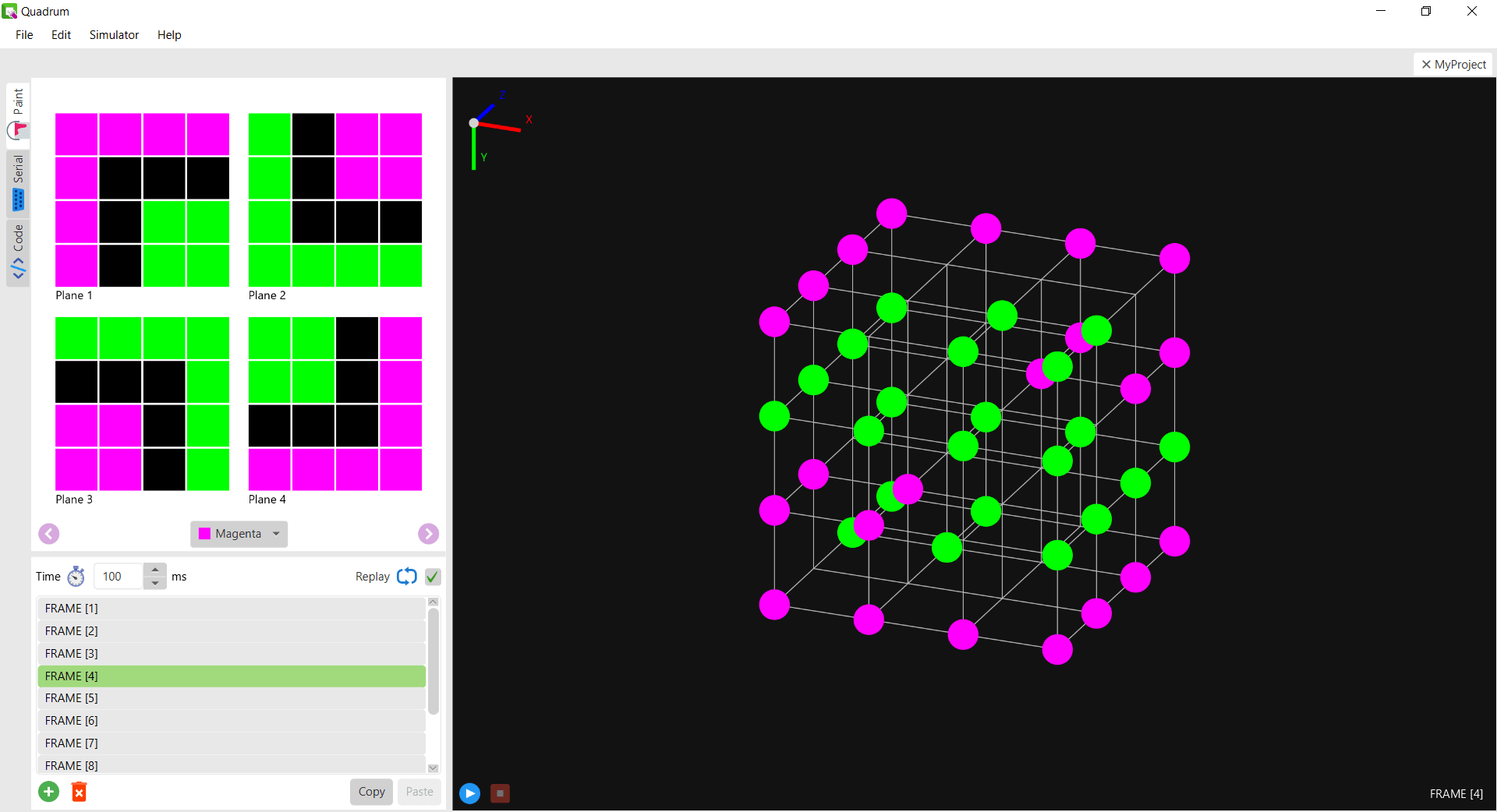
Task: Click the flag icon in the sidebar
Action: click(17, 132)
